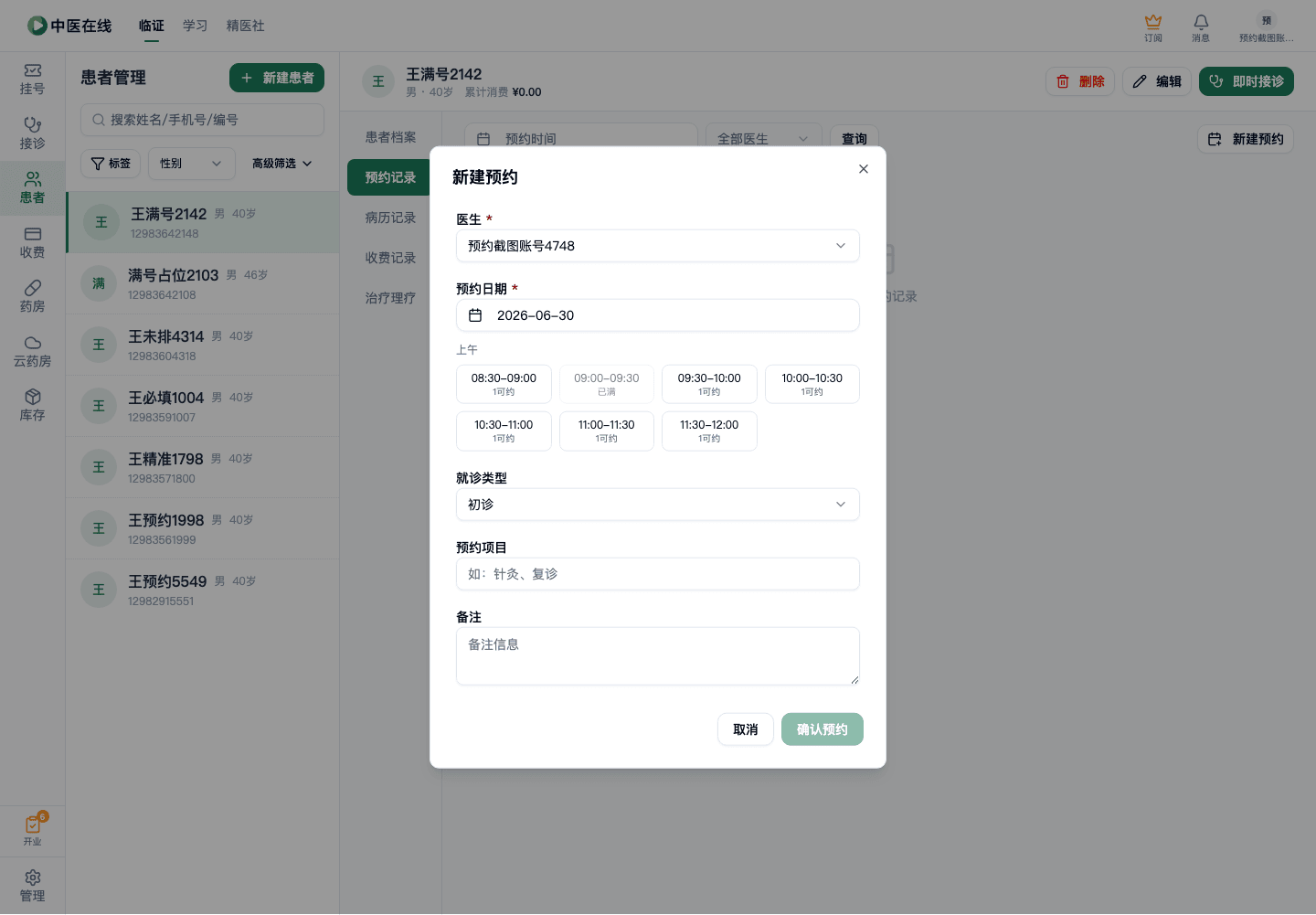Select the 10:00–10:30 time slot
Viewport: 1316px width, 915px height.
(x=812, y=384)
